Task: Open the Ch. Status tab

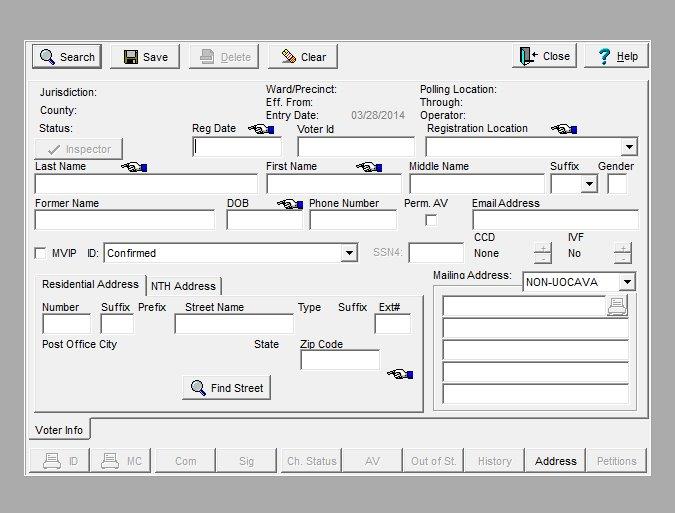Action: click(x=311, y=461)
